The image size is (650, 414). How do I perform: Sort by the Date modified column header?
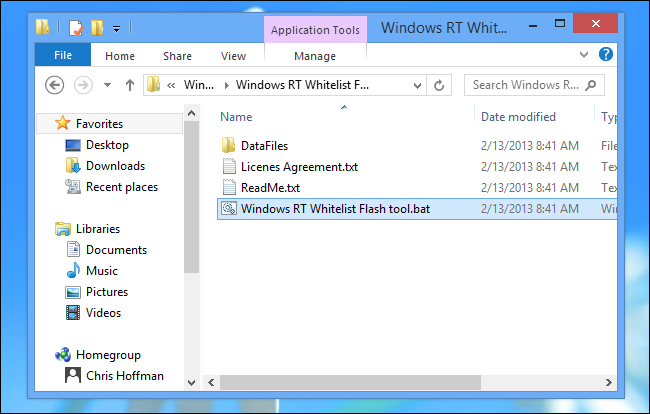point(519,117)
